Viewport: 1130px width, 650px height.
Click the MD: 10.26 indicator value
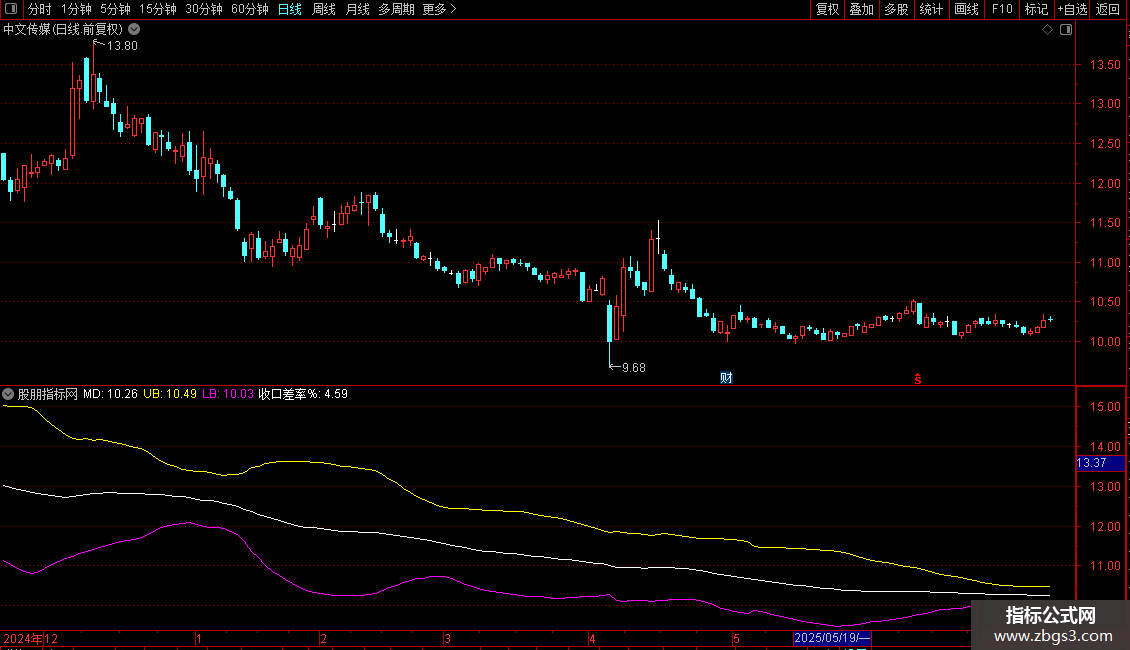click(110, 394)
